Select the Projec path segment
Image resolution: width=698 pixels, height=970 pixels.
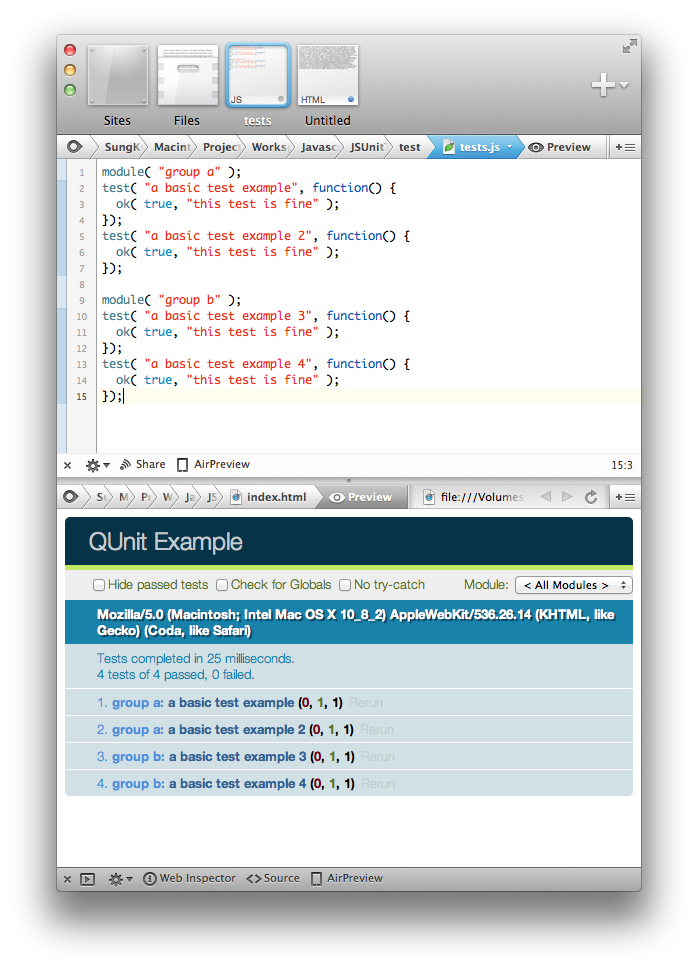220,147
